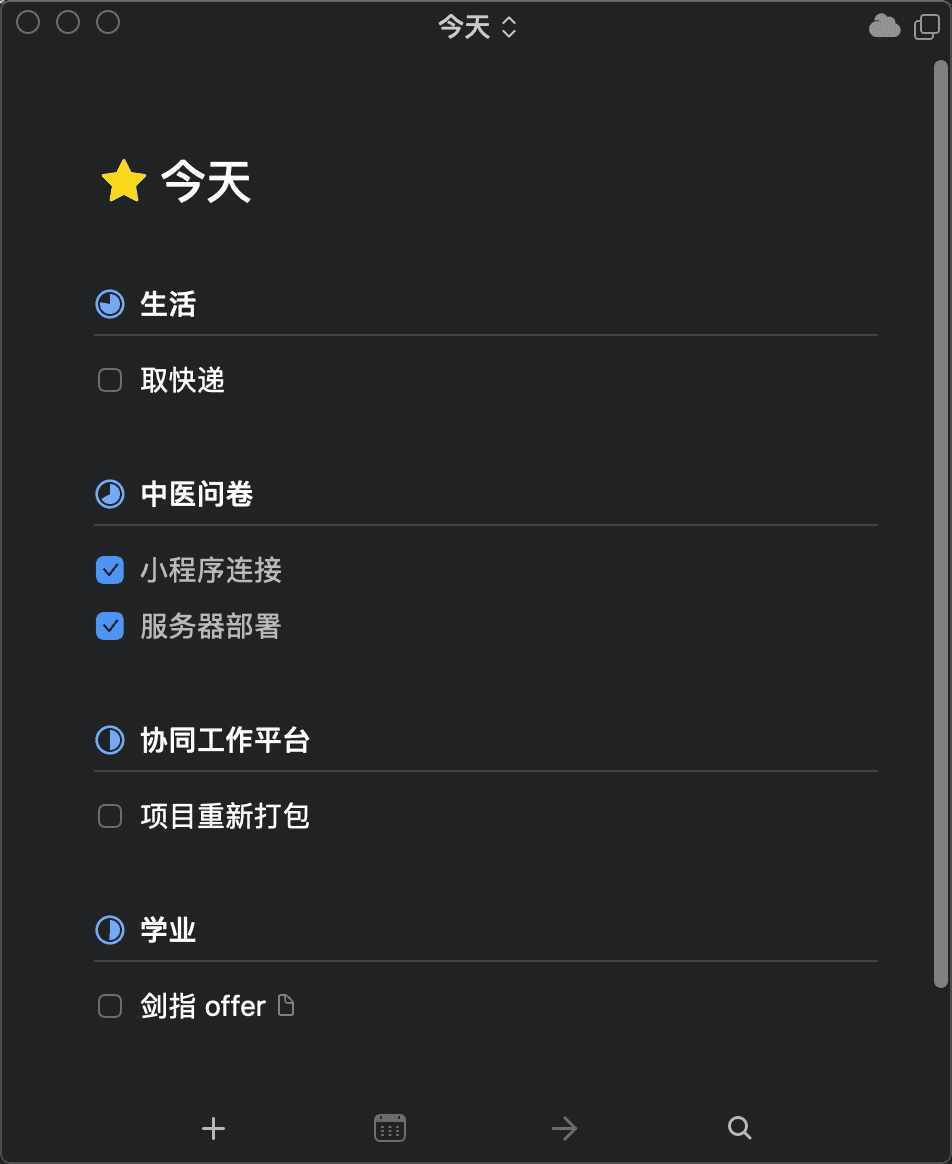Click the yellow star icon beside 今天

124,183
